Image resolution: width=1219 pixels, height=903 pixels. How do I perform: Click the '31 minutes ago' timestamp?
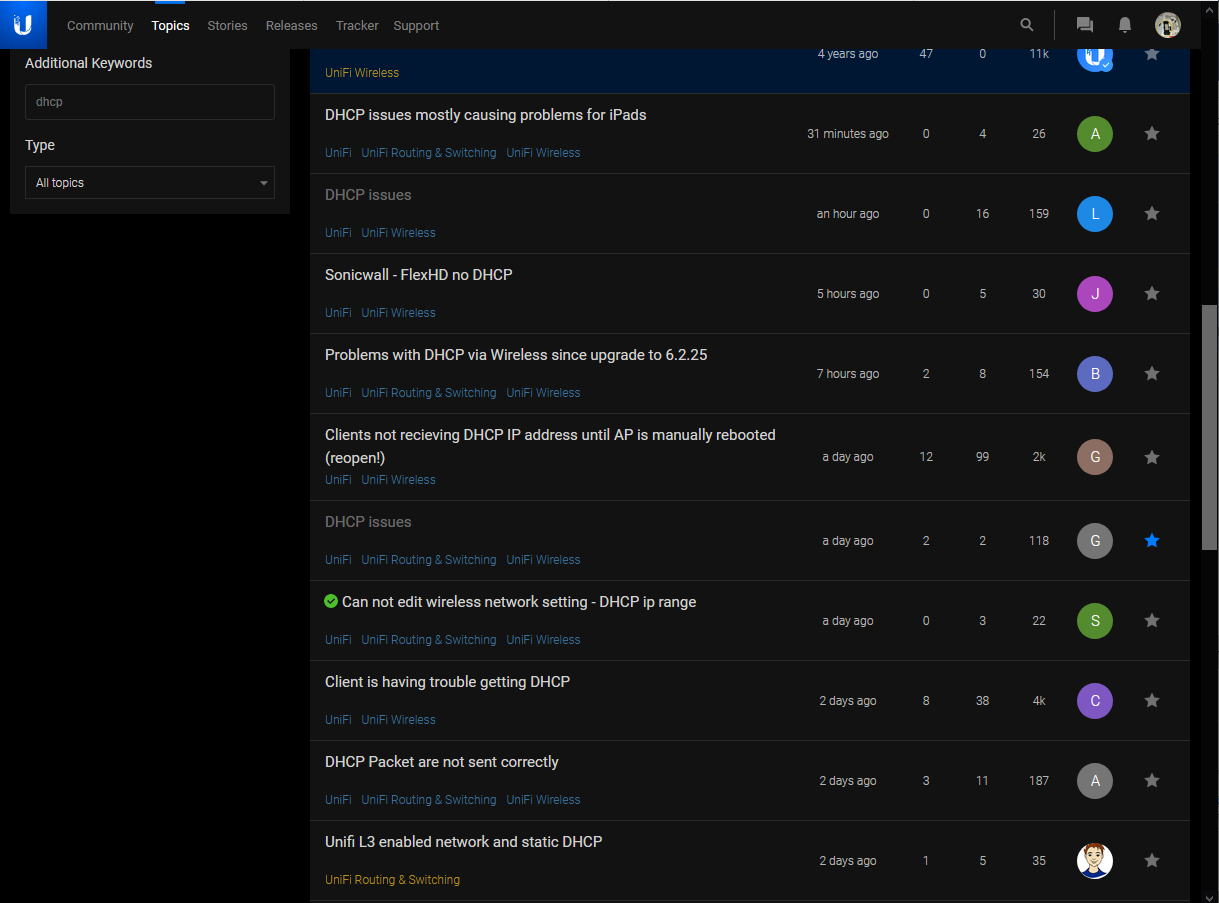[x=848, y=134]
